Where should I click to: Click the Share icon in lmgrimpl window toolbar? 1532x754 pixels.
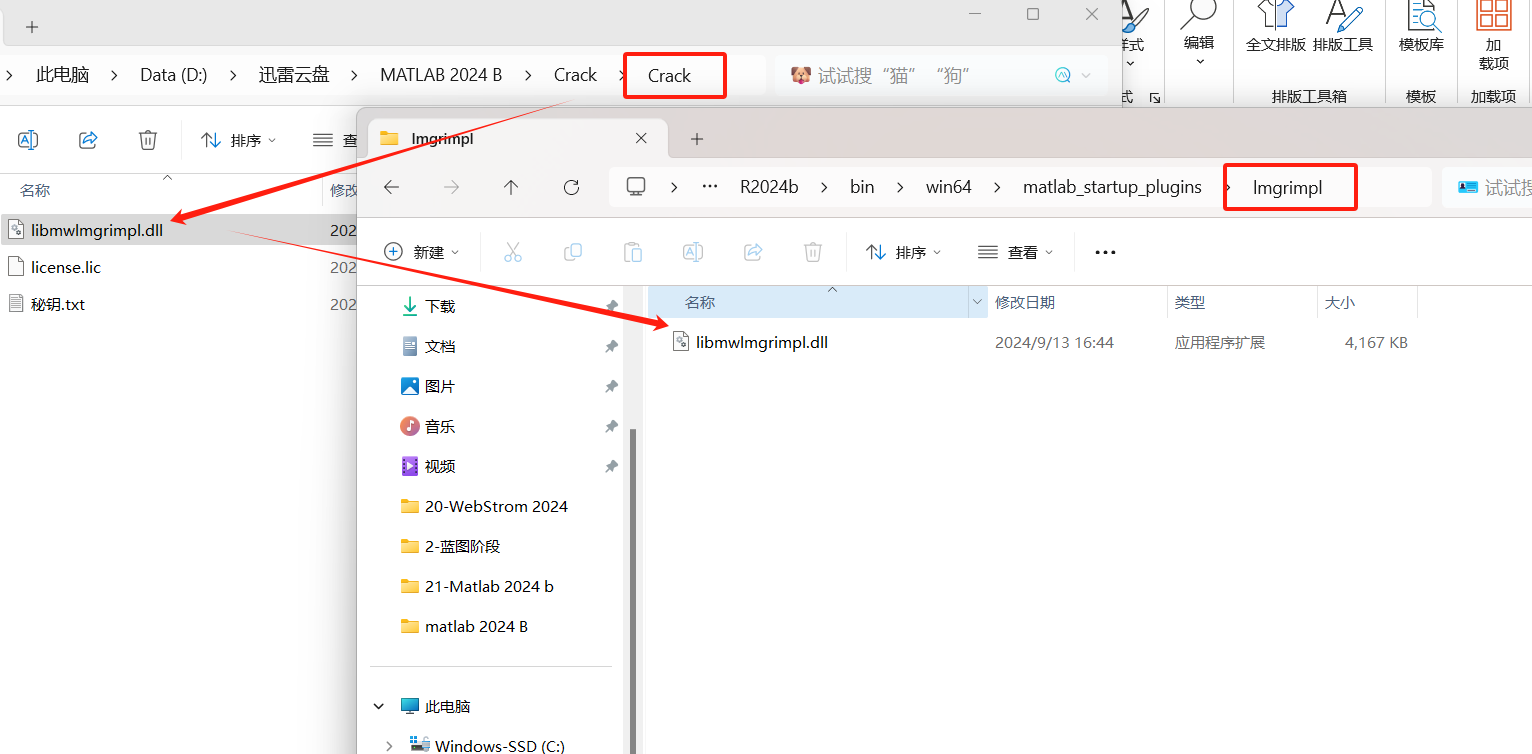[x=753, y=252]
